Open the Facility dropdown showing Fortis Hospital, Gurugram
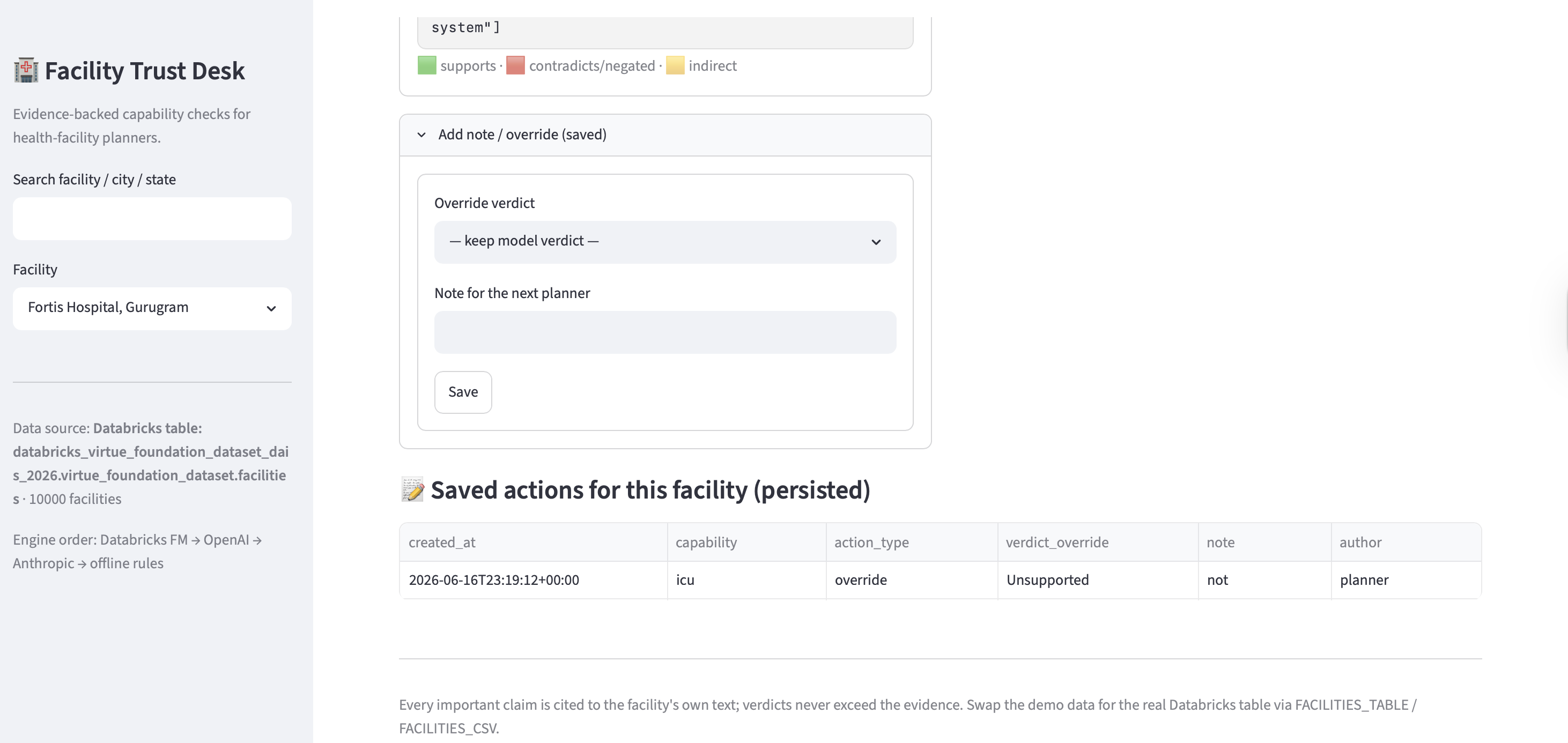Image resolution: width=1568 pixels, height=743 pixels. (x=152, y=308)
